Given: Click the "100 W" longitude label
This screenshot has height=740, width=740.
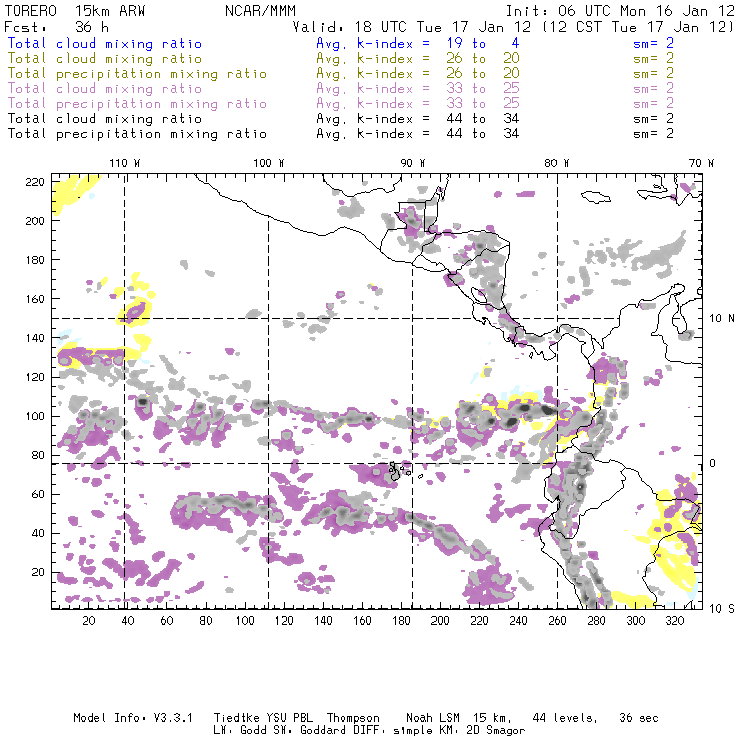Looking at the screenshot, I should pos(269,163).
